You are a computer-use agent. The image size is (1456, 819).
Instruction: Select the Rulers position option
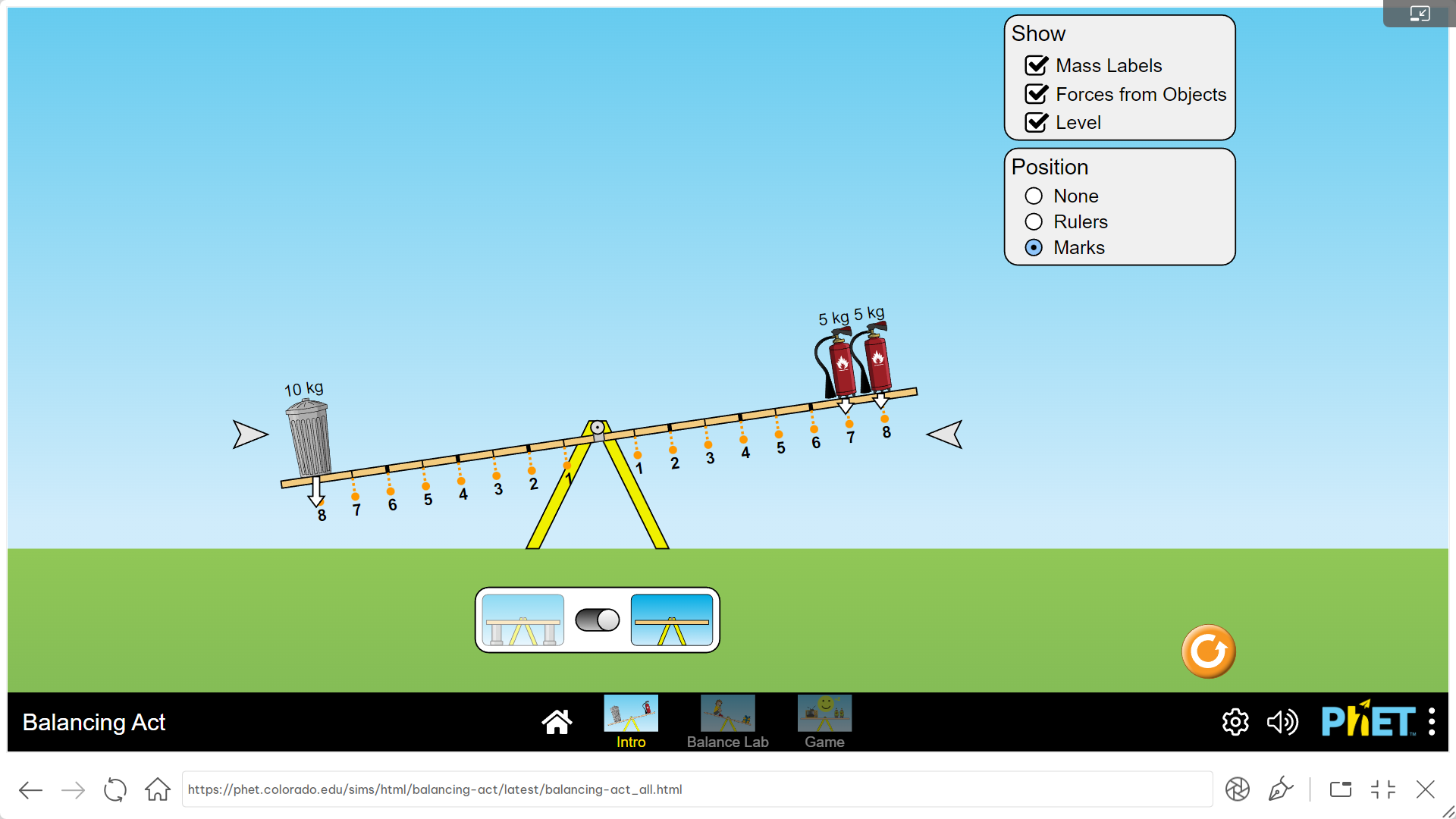coord(1034,221)
